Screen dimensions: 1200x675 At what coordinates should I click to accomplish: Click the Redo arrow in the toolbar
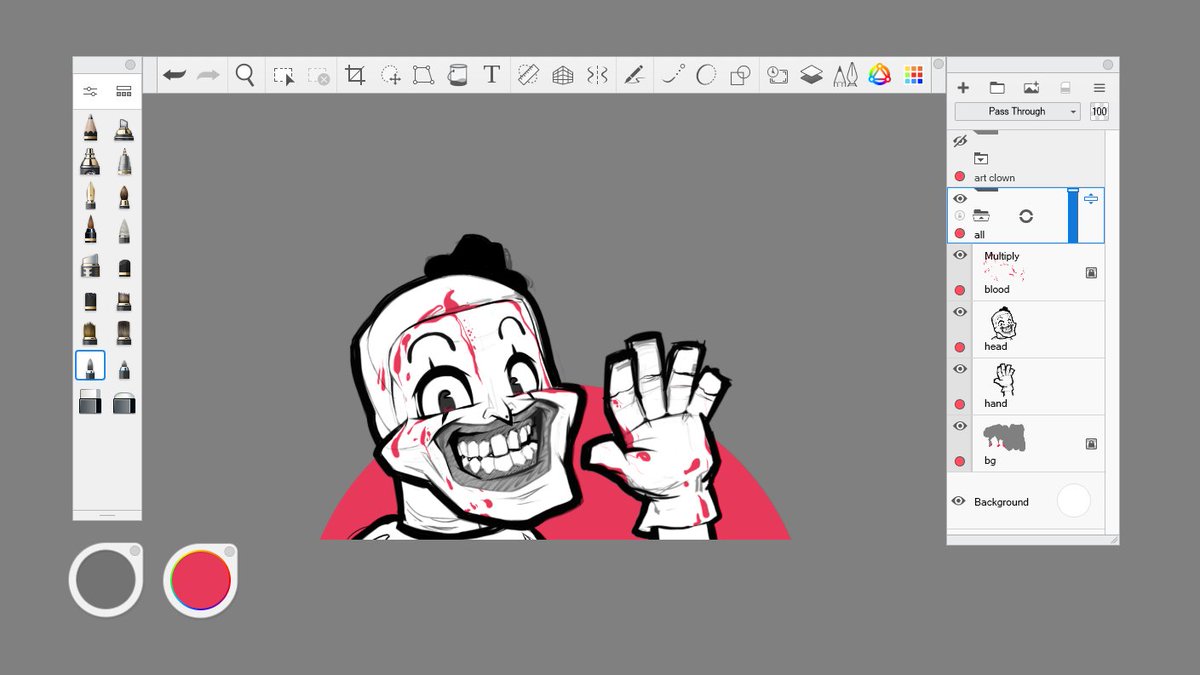[208, 75]
